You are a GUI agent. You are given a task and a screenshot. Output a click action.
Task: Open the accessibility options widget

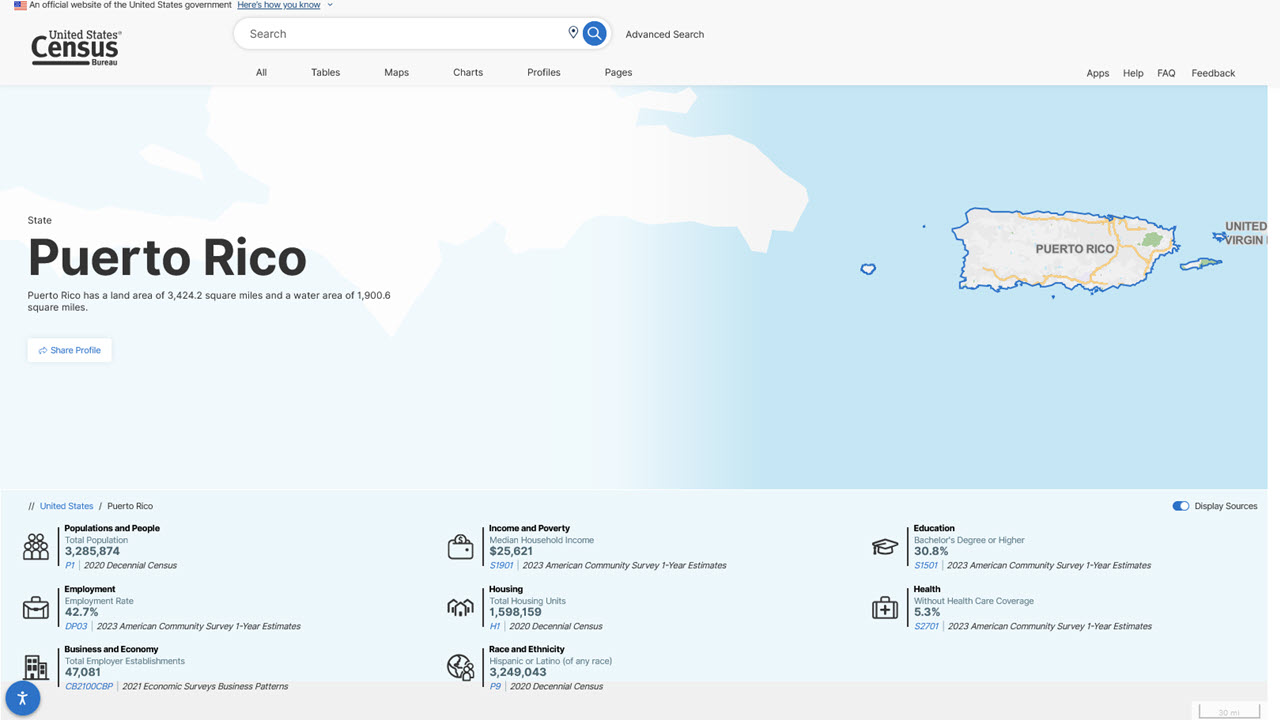point(22,698)
